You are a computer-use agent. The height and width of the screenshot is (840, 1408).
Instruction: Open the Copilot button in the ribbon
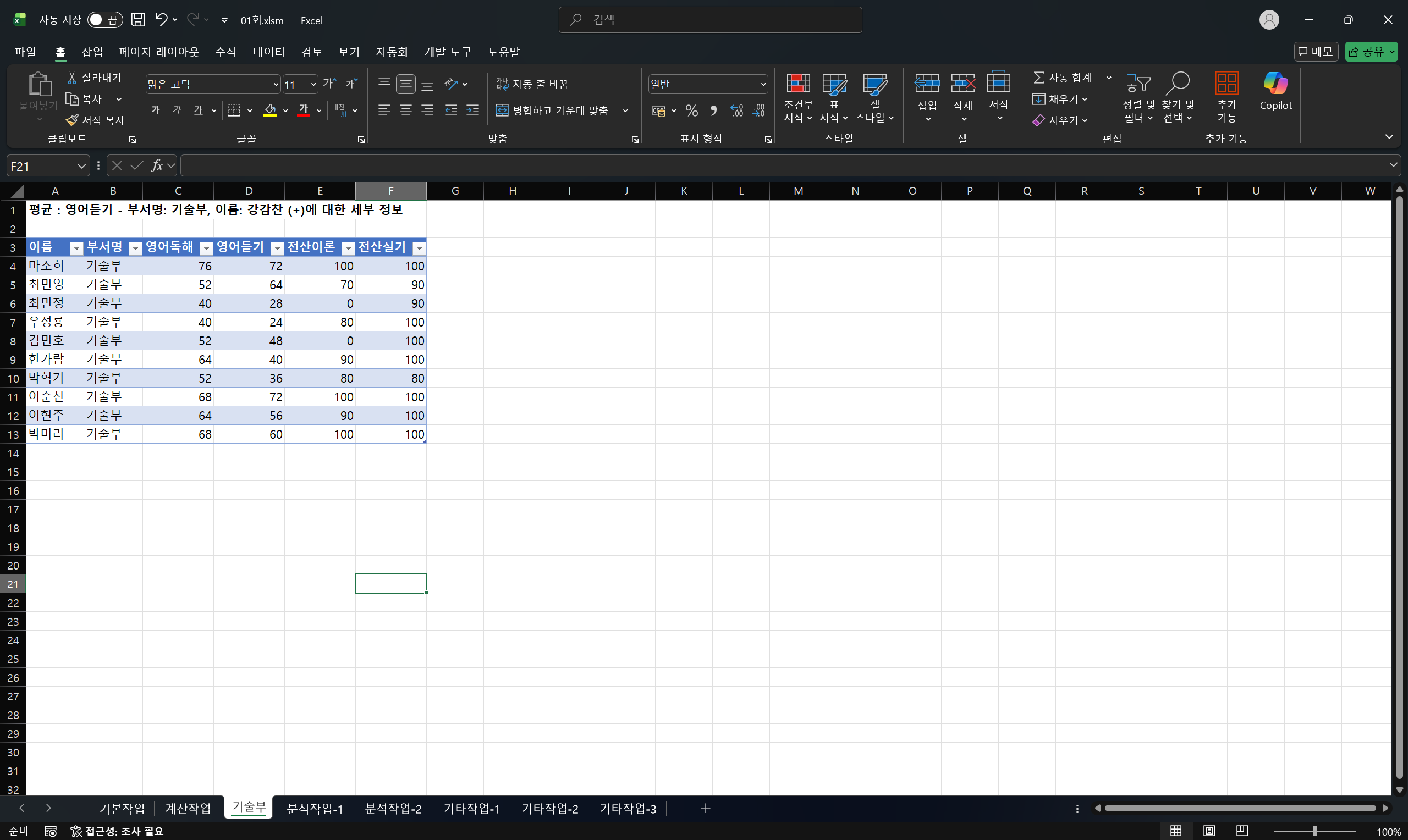click(1275, 91)
